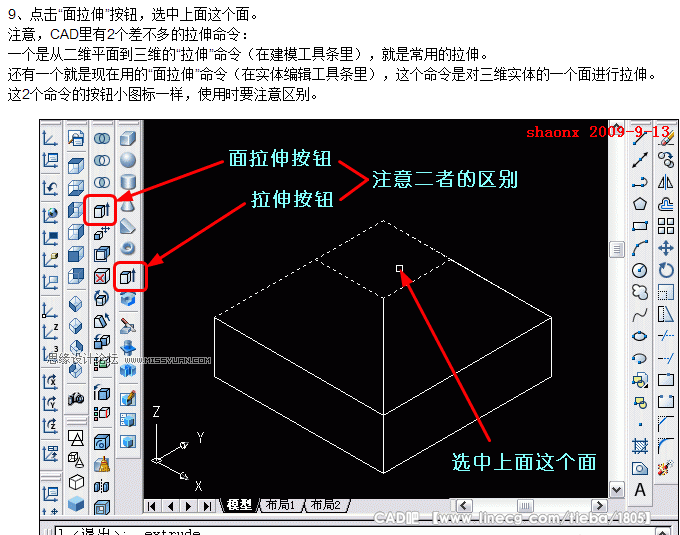Open the Camera view tool
680x535 pixels.
[x=76, y=398]
